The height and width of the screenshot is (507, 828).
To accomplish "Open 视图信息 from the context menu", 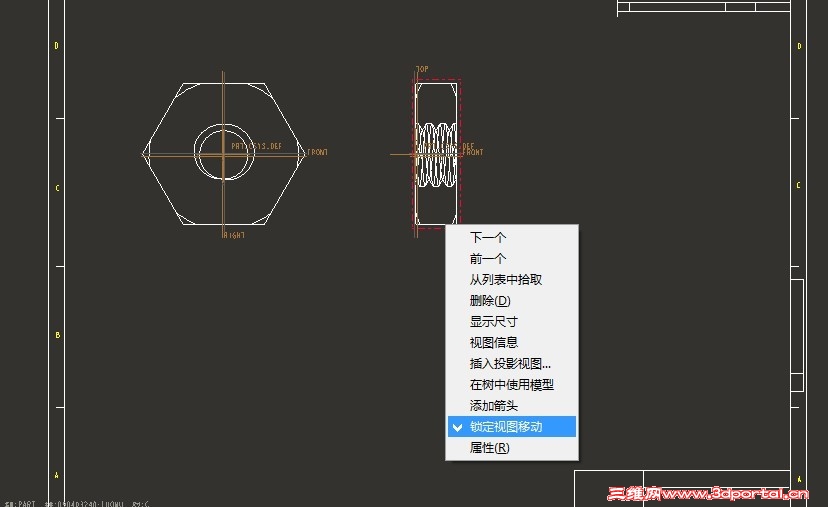I will (x=512, y=342).
